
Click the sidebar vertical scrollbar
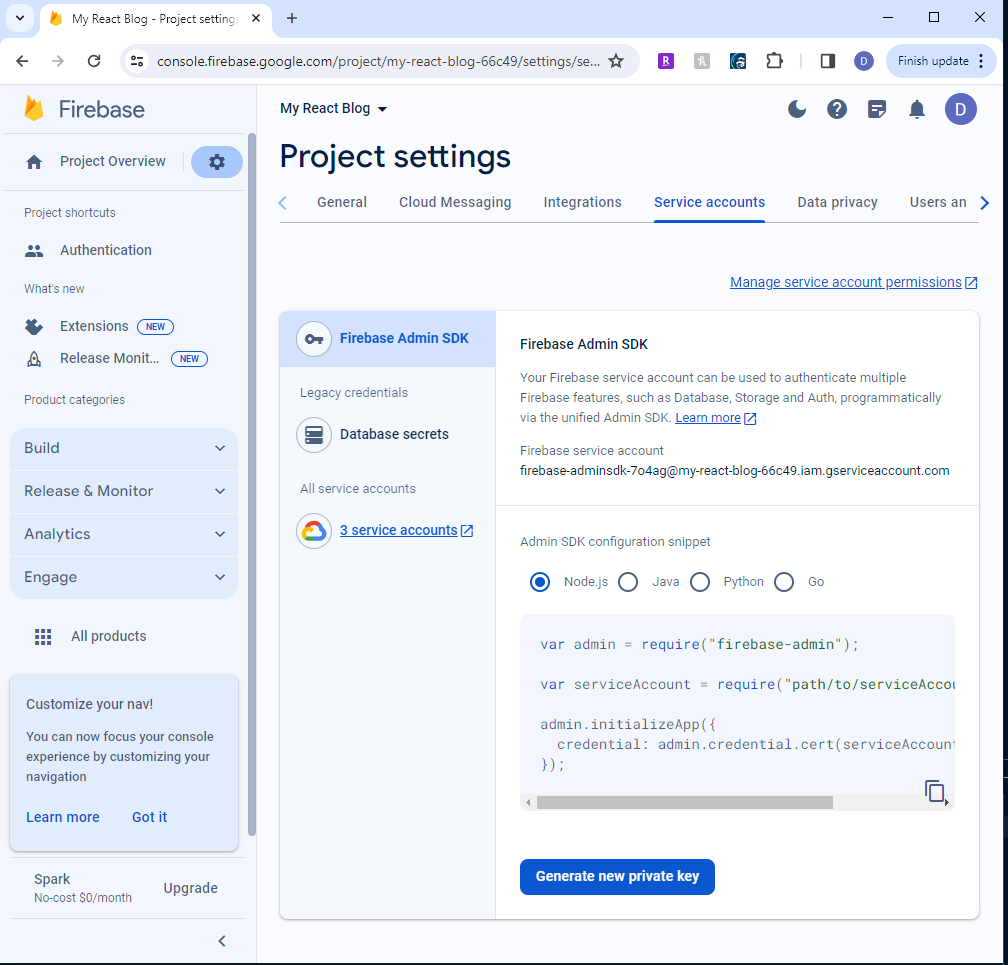click(x=251, y=485)
